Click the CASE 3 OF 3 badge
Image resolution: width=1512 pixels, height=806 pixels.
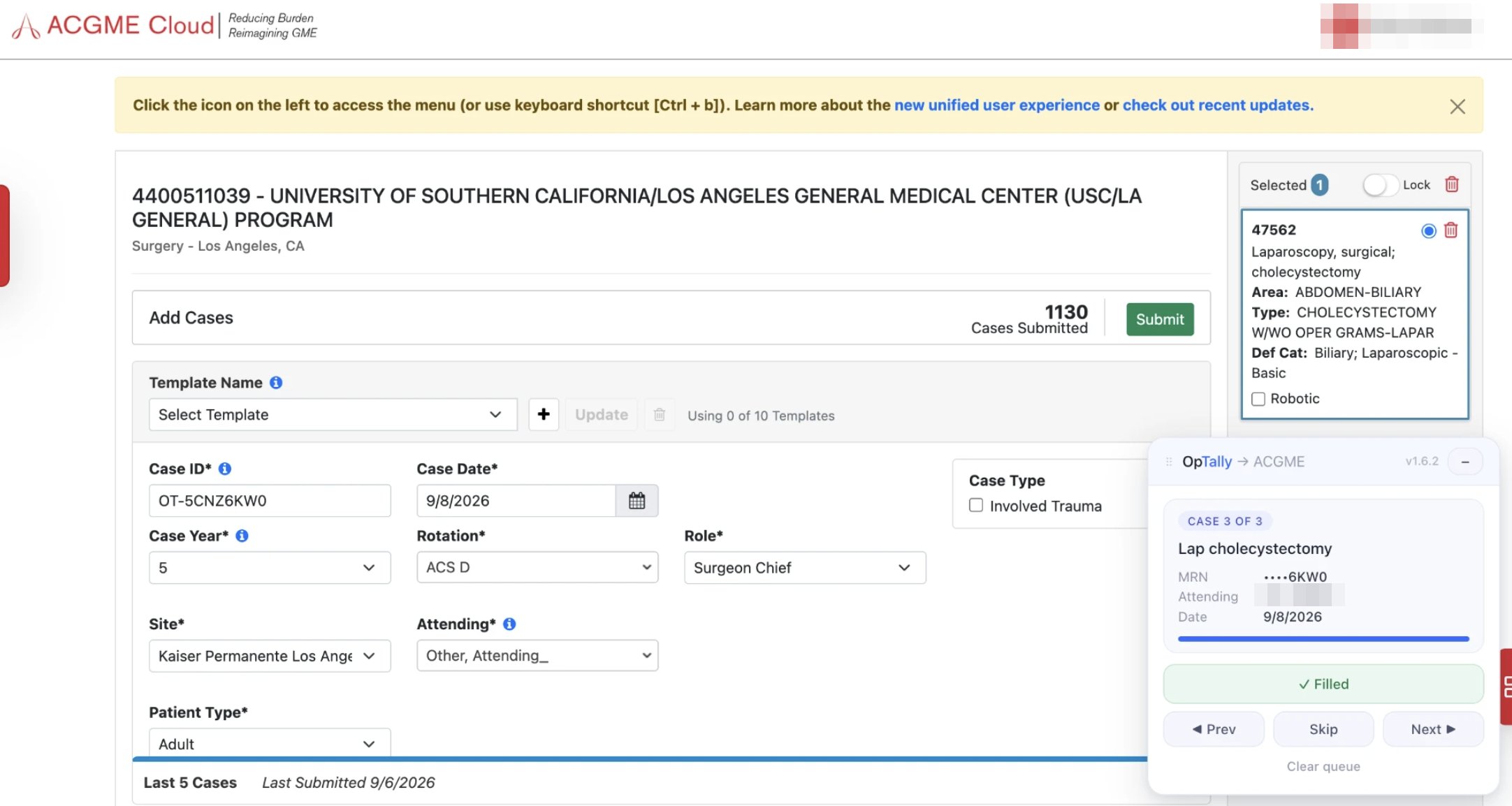point(1225,521)
